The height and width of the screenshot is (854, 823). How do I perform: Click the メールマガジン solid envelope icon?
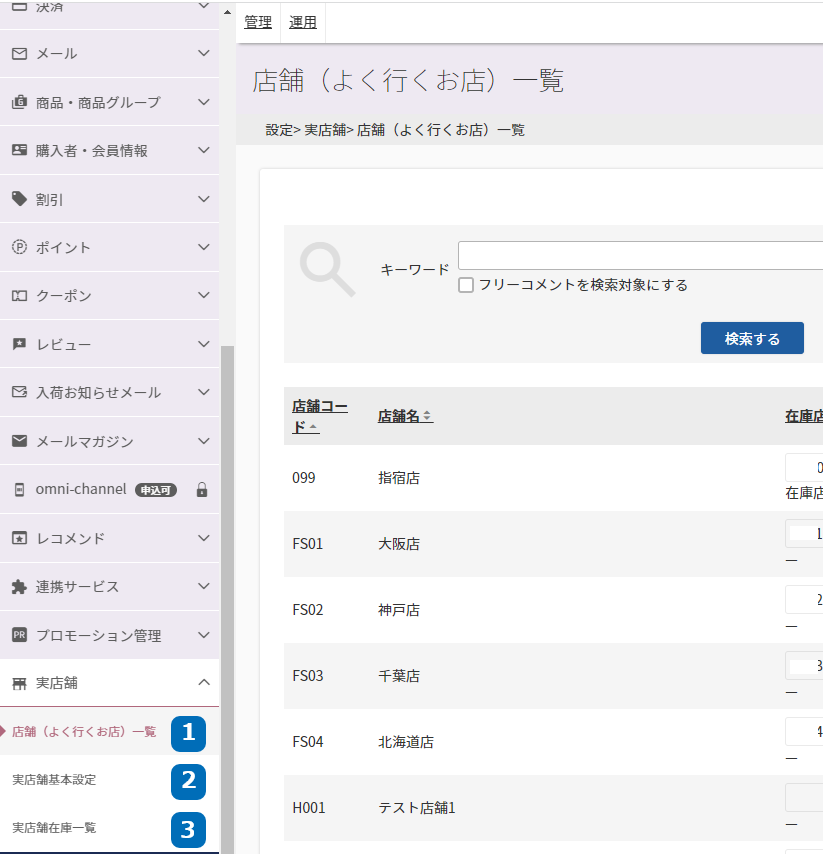tap(19, 441)
